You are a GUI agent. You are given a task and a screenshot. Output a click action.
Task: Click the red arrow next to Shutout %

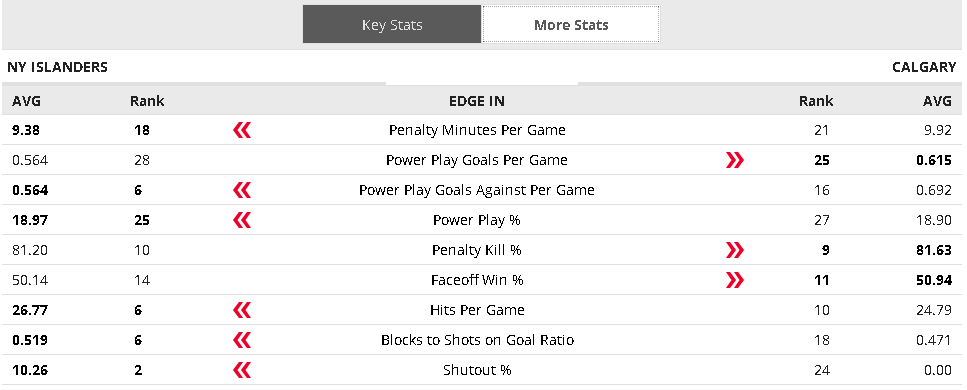[x=242, y=370]
